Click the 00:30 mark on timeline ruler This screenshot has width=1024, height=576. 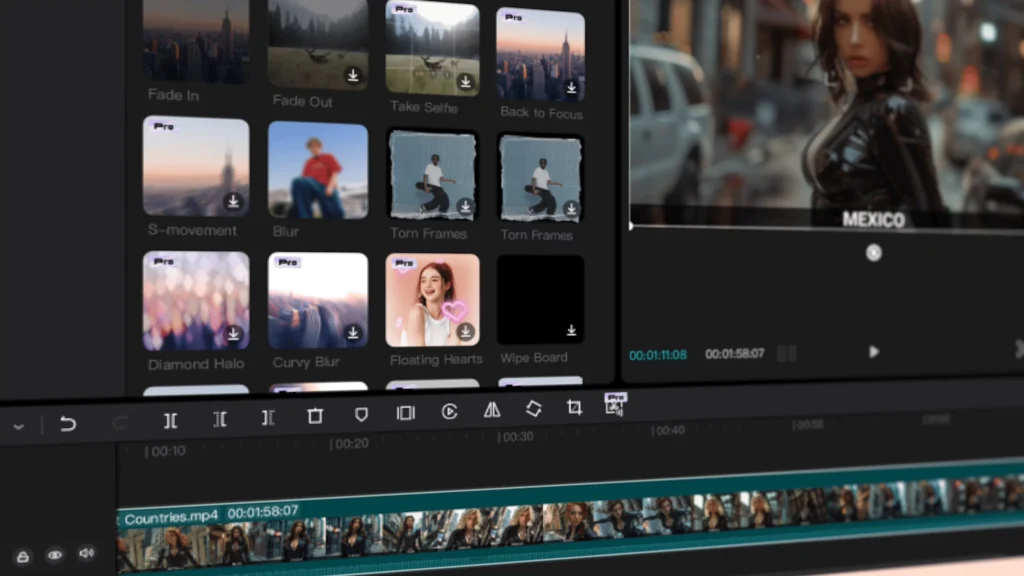pos(516,437)
